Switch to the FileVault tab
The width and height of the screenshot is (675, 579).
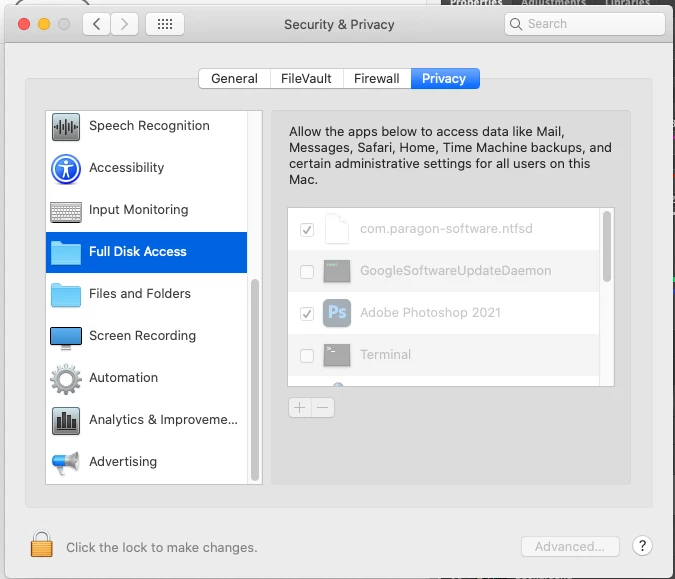(307, 78)
